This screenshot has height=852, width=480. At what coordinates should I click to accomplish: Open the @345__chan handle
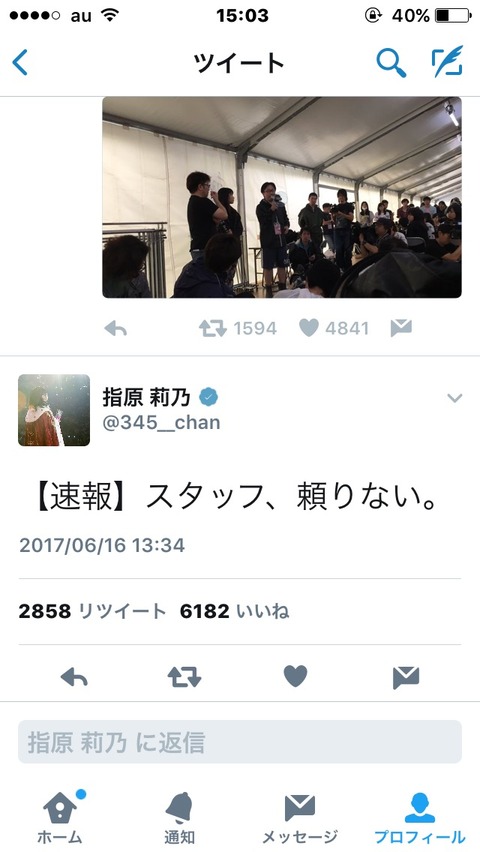161,423
